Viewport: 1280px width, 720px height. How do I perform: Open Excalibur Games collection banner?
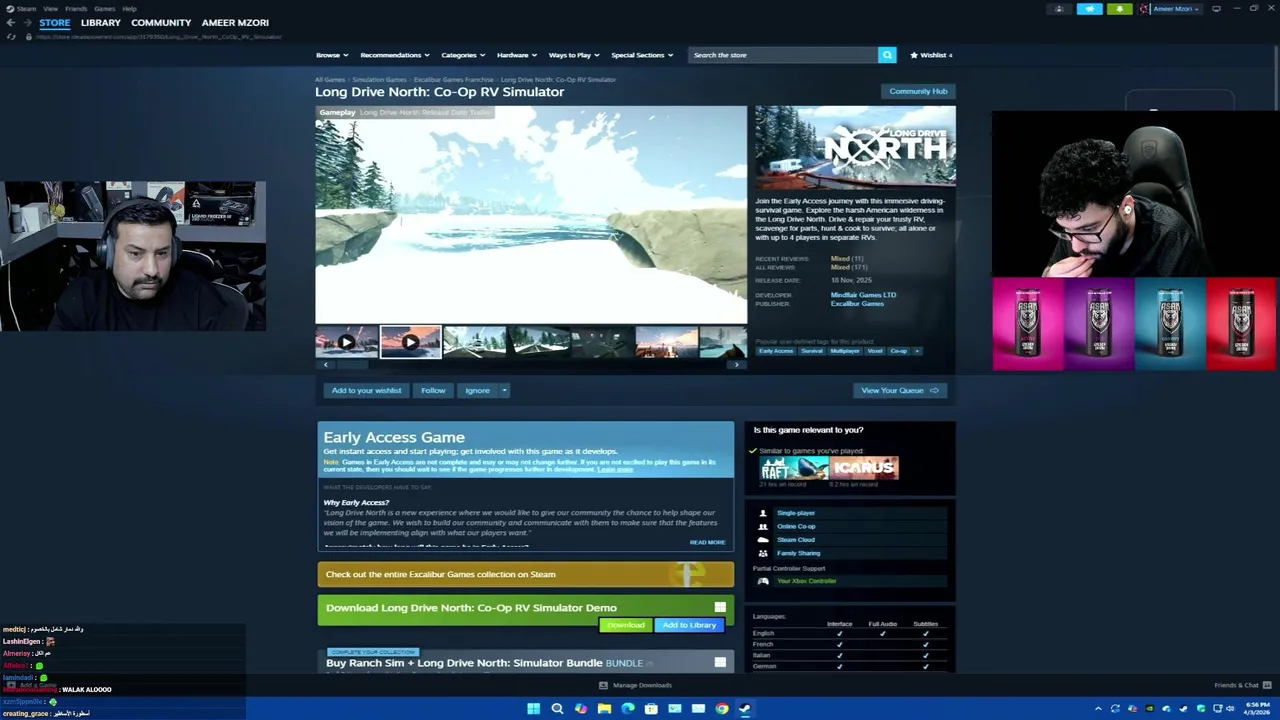coord(526,574)
